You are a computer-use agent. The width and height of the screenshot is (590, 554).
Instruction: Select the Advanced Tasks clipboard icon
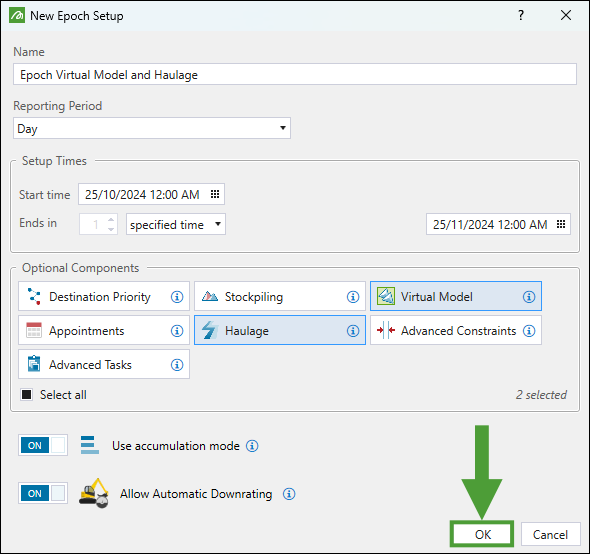coord(34,364)
